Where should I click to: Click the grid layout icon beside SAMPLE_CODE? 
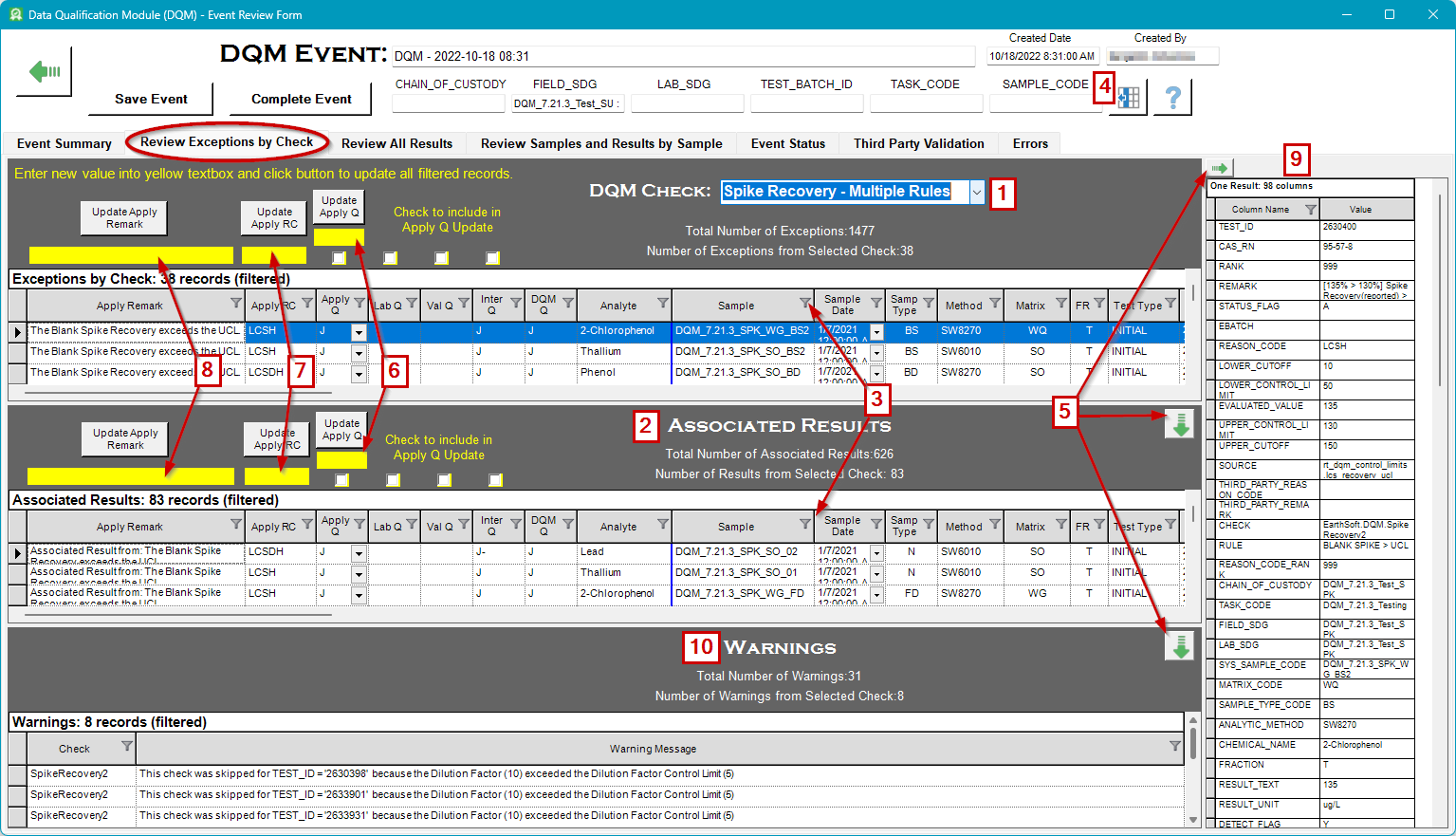tap(1129, 97)
